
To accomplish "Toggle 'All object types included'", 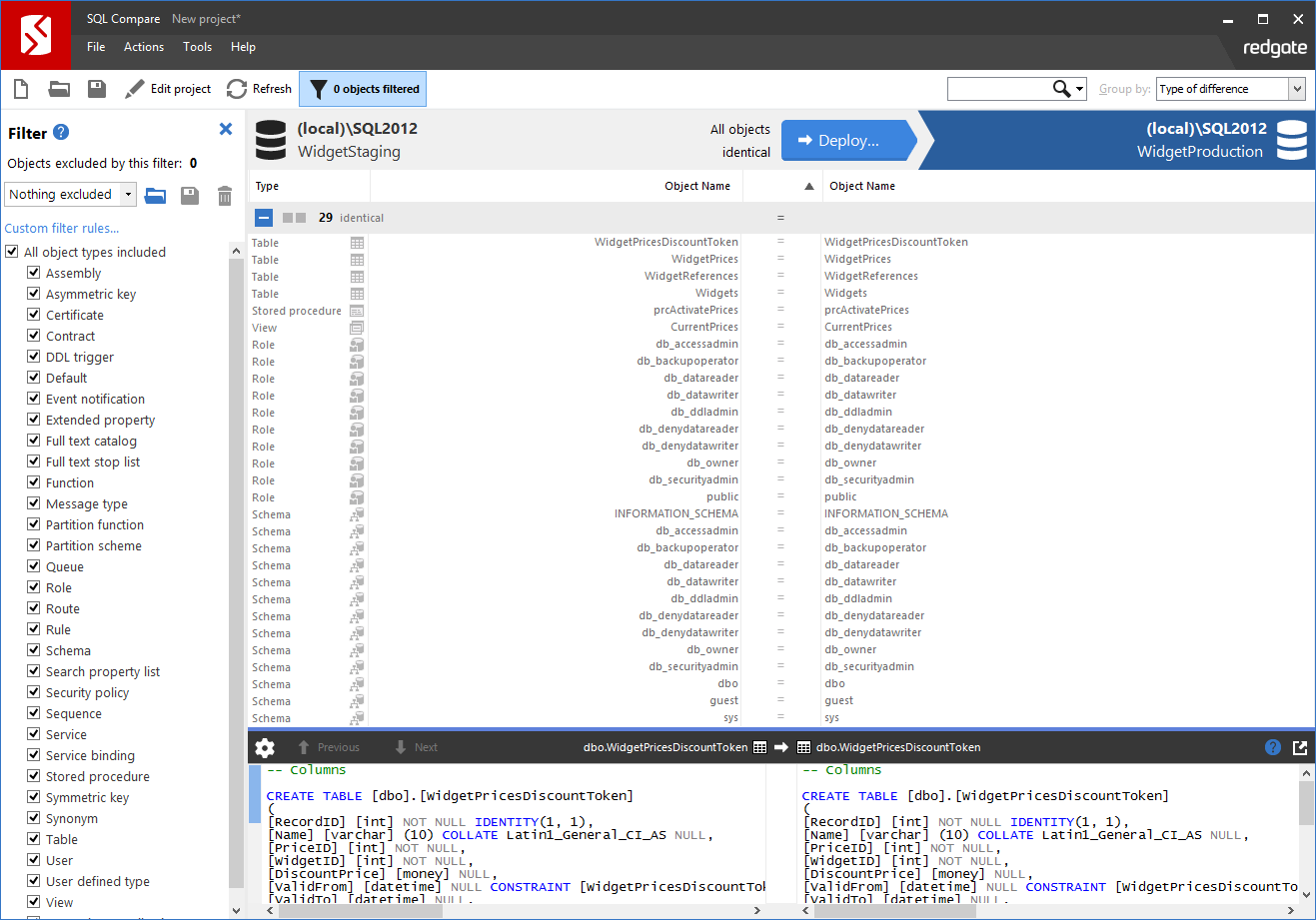I will coord(11,252).
